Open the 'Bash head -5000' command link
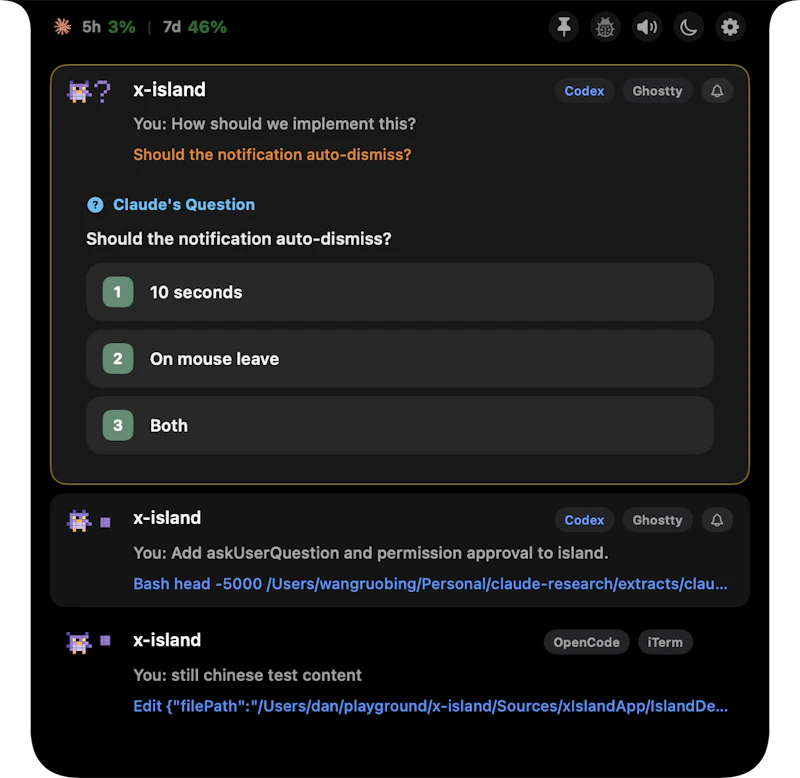The width and height of the screenshot is (800, 778). (430, 583)
